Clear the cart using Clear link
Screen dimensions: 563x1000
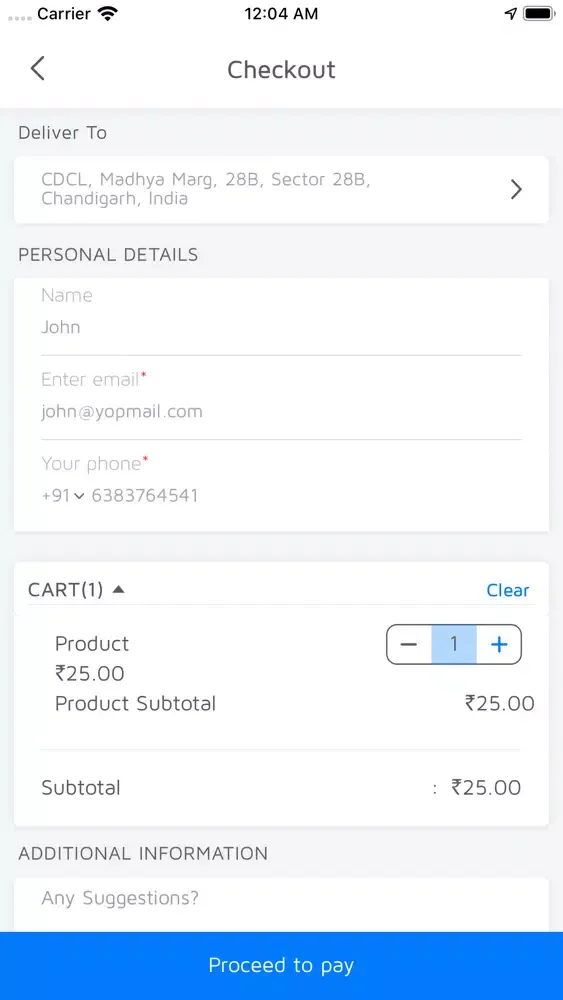click(x=508, y=590)
